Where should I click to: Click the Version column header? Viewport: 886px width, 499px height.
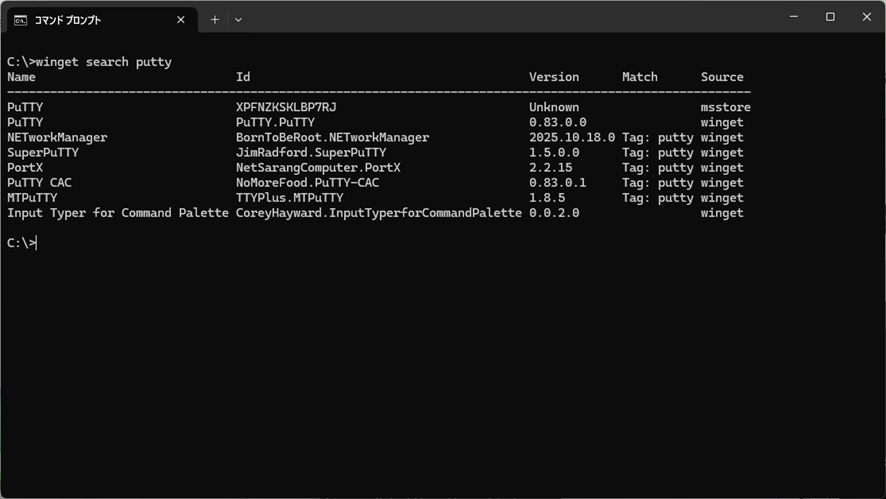point(554,77)
